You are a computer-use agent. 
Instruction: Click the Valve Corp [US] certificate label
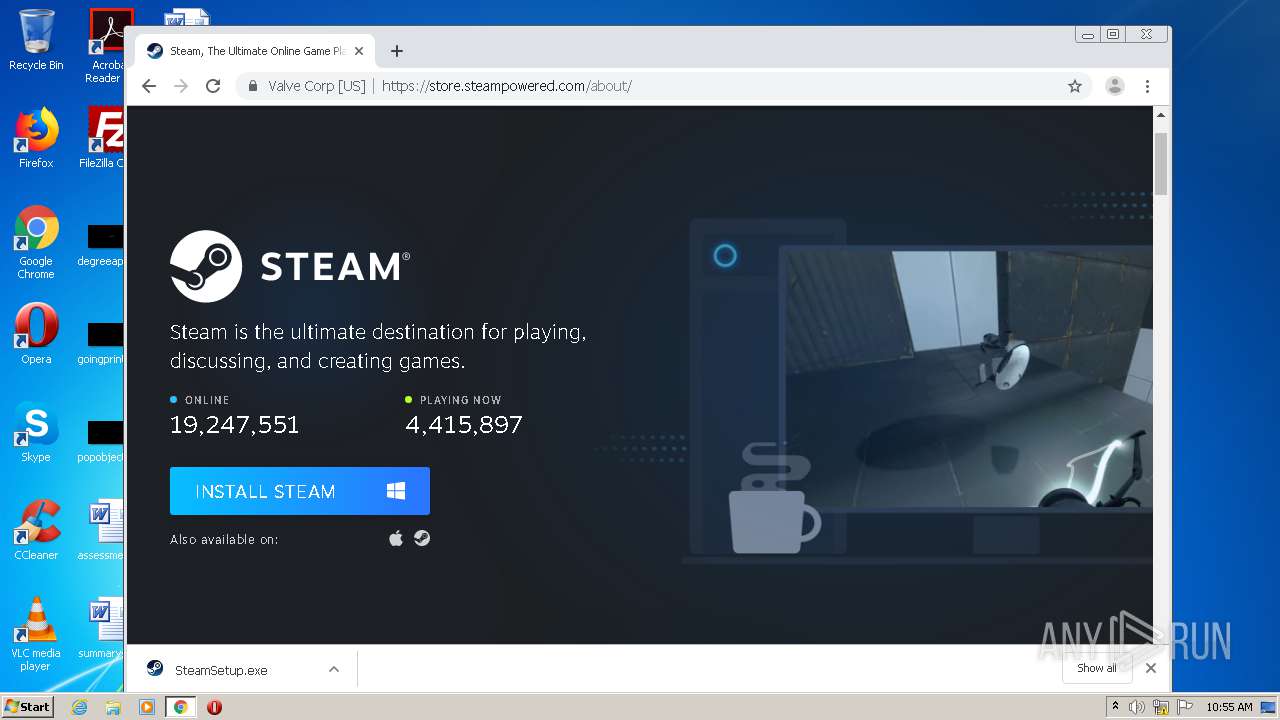tap(317, 86)
